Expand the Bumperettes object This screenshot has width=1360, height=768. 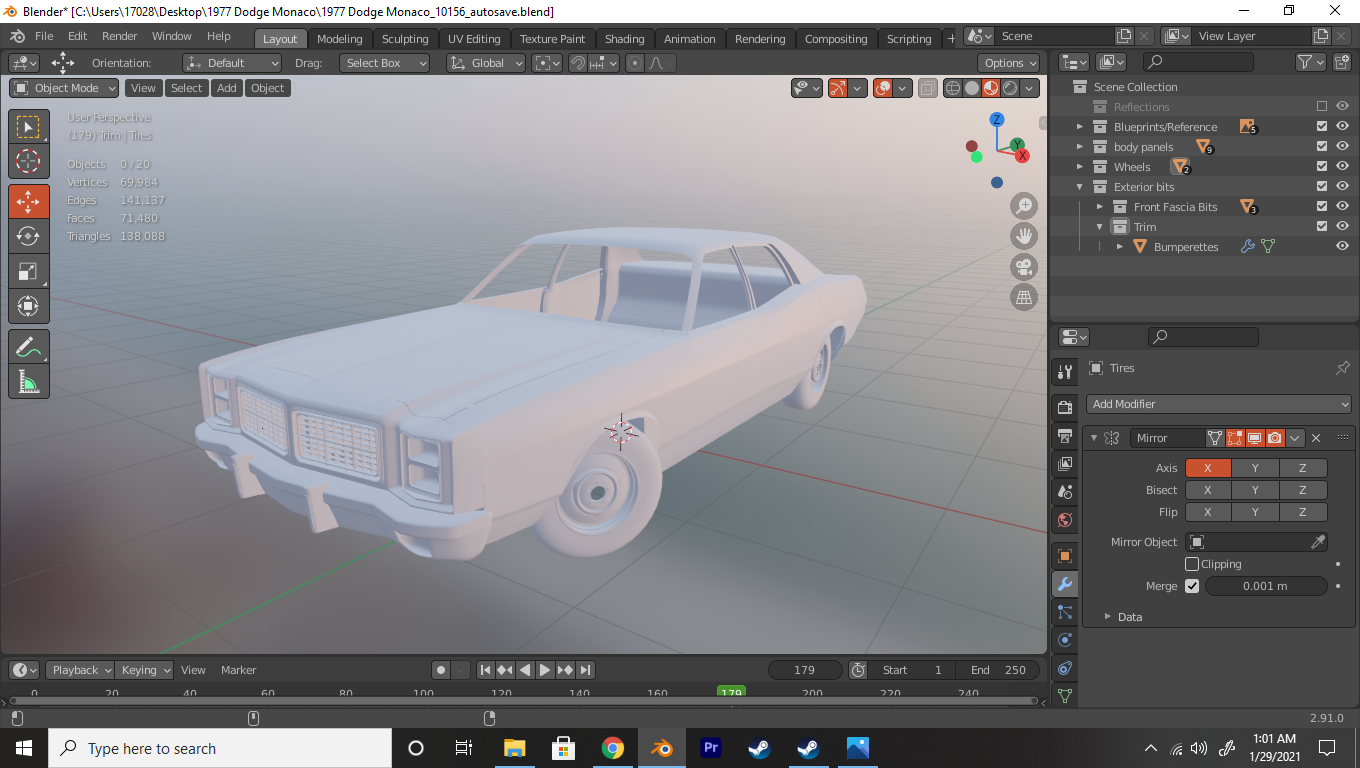pos(1119,247)
